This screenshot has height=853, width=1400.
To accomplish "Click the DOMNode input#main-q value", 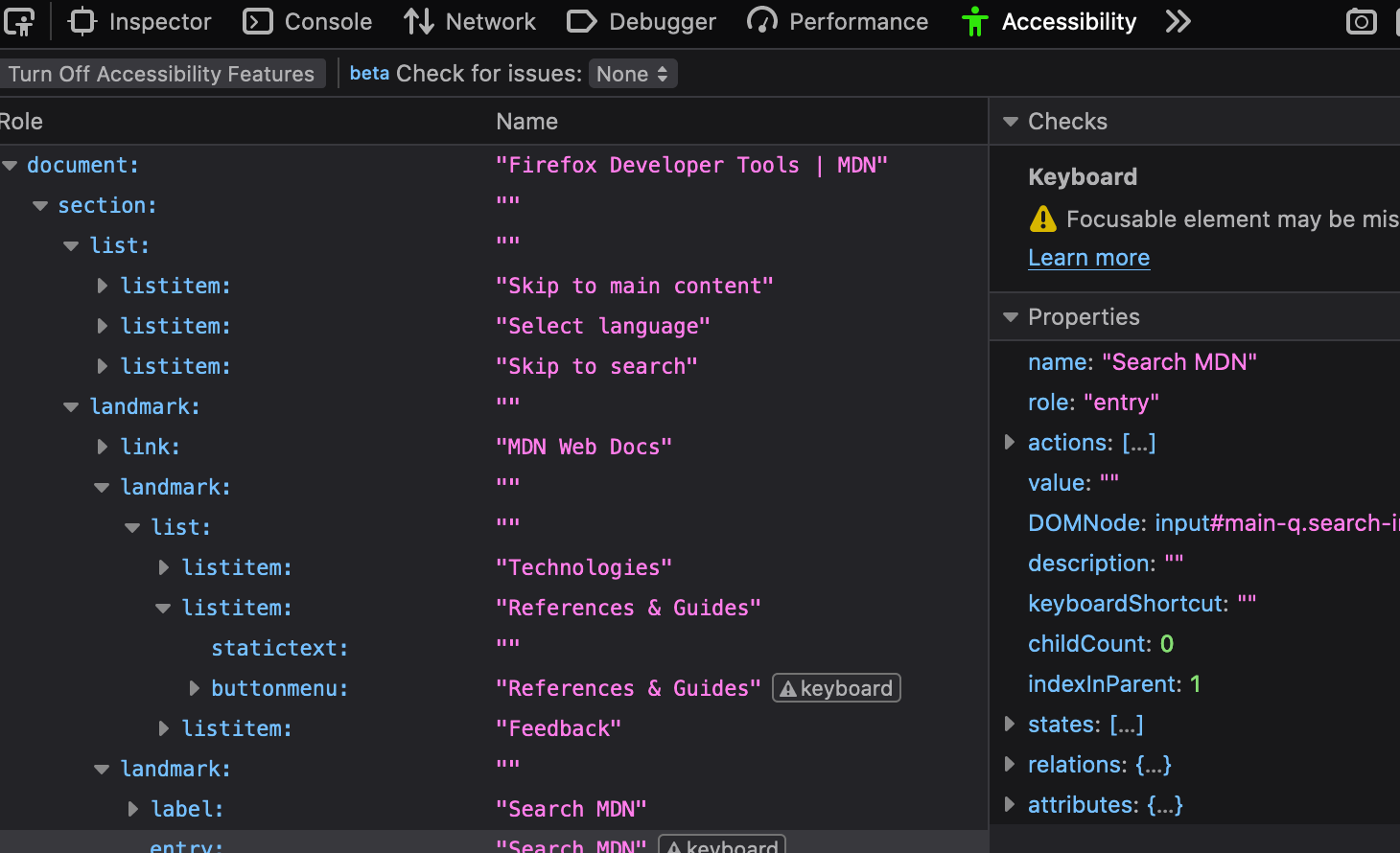I will click(x=1276, y=523).
